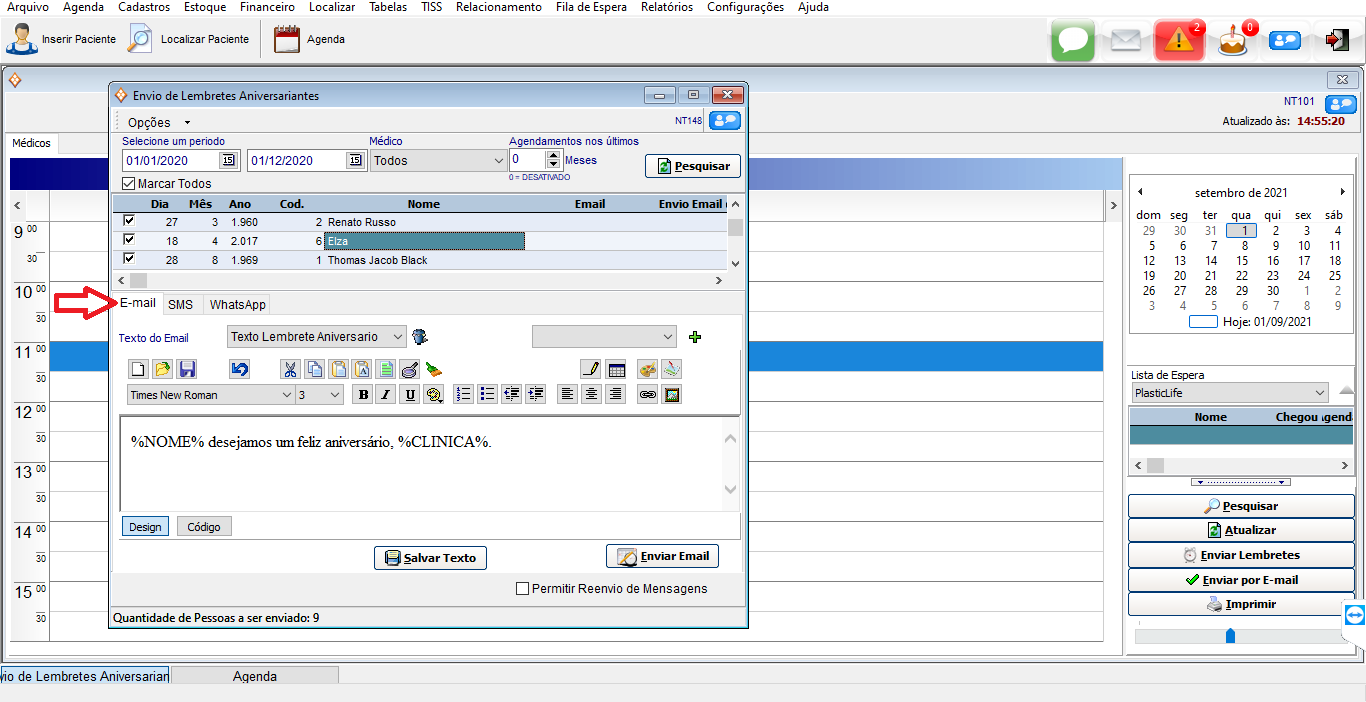Apply bold formatting in the email editor

pyautogui.click(x=363, y=395)
